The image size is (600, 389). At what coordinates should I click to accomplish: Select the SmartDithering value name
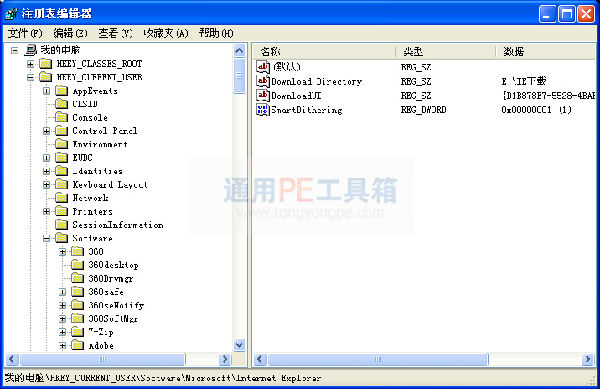307,110
